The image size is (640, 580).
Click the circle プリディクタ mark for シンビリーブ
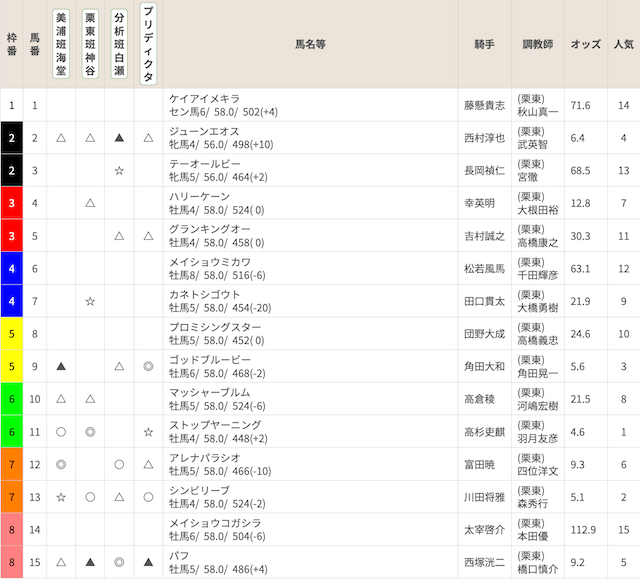(148, 497)
